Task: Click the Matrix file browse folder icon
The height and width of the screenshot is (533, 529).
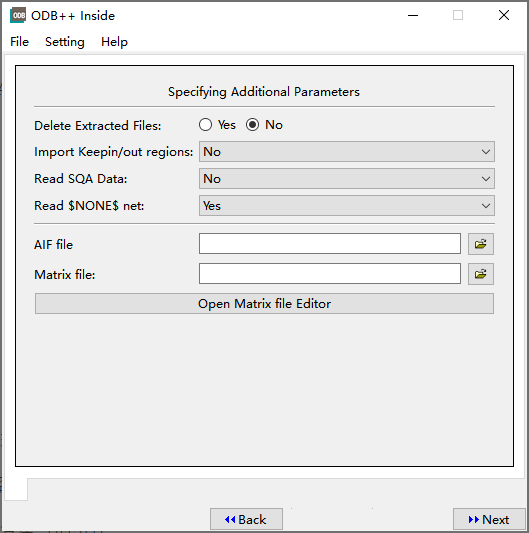Action: tap(481, 274)
